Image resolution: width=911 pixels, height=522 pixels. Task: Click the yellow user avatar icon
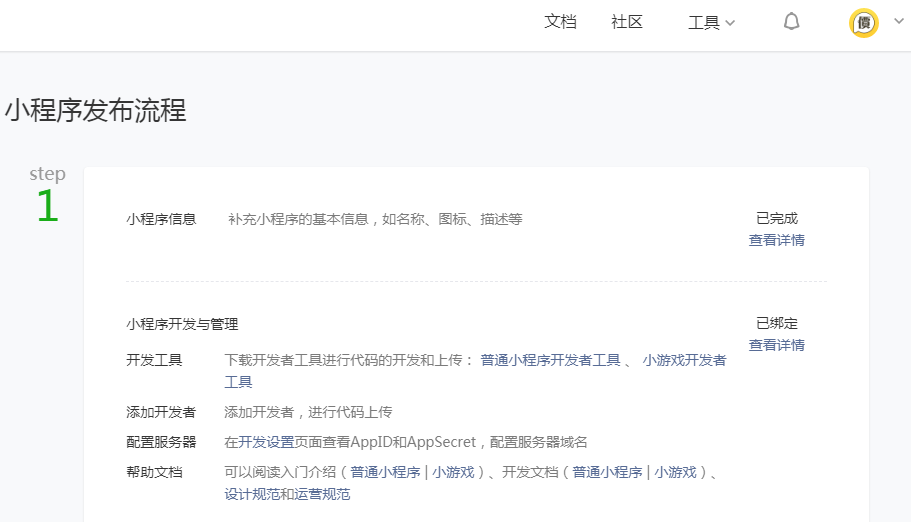863,23
